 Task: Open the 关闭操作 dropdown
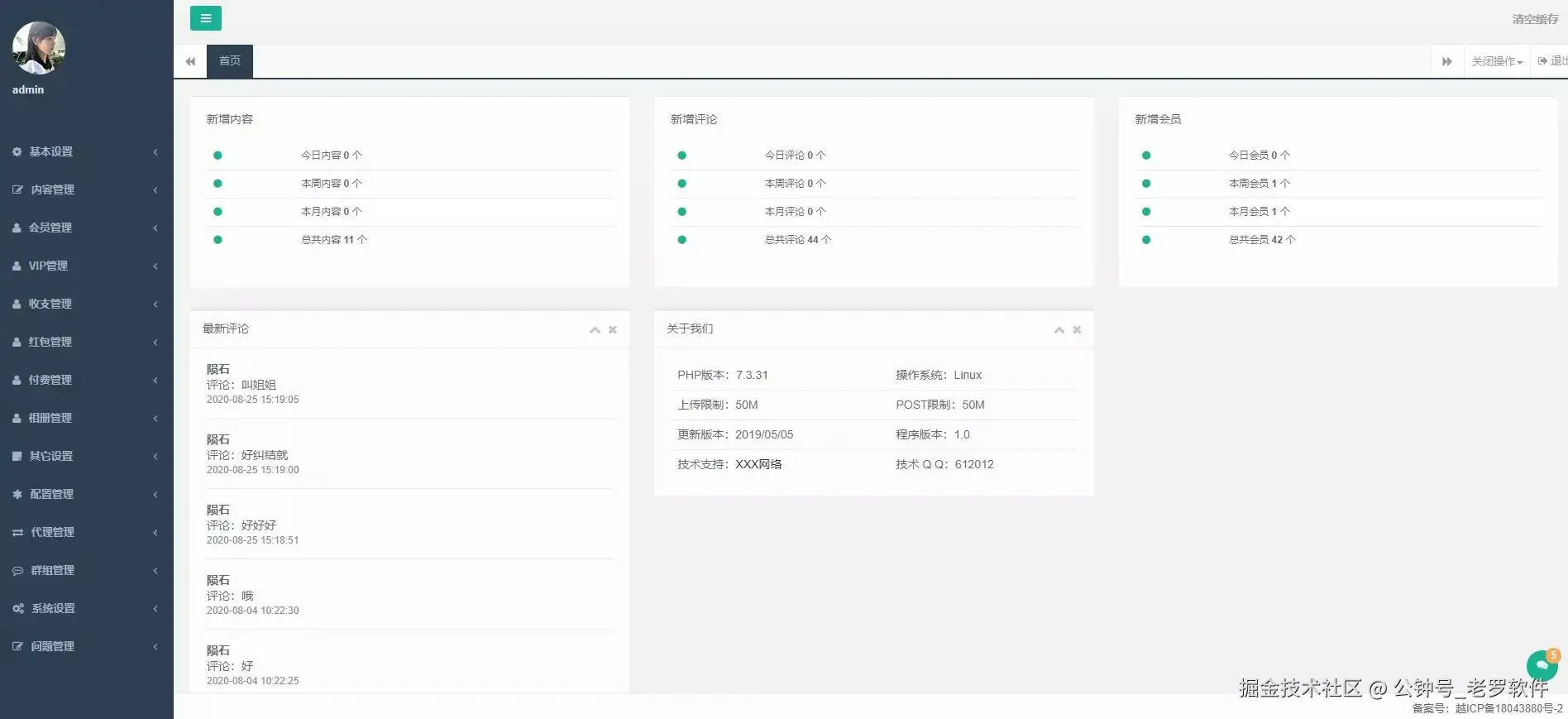tap(1497, 61)
